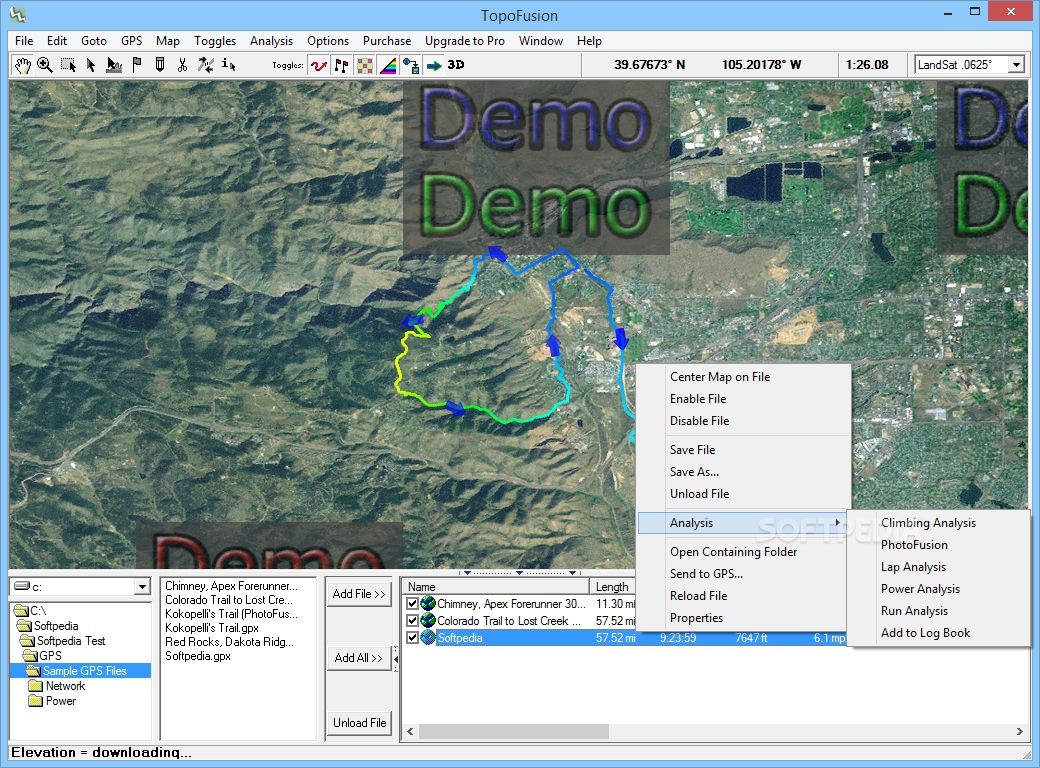Open the c: drive selection dropdown
Screen dimensions: 1040x768
142,587
